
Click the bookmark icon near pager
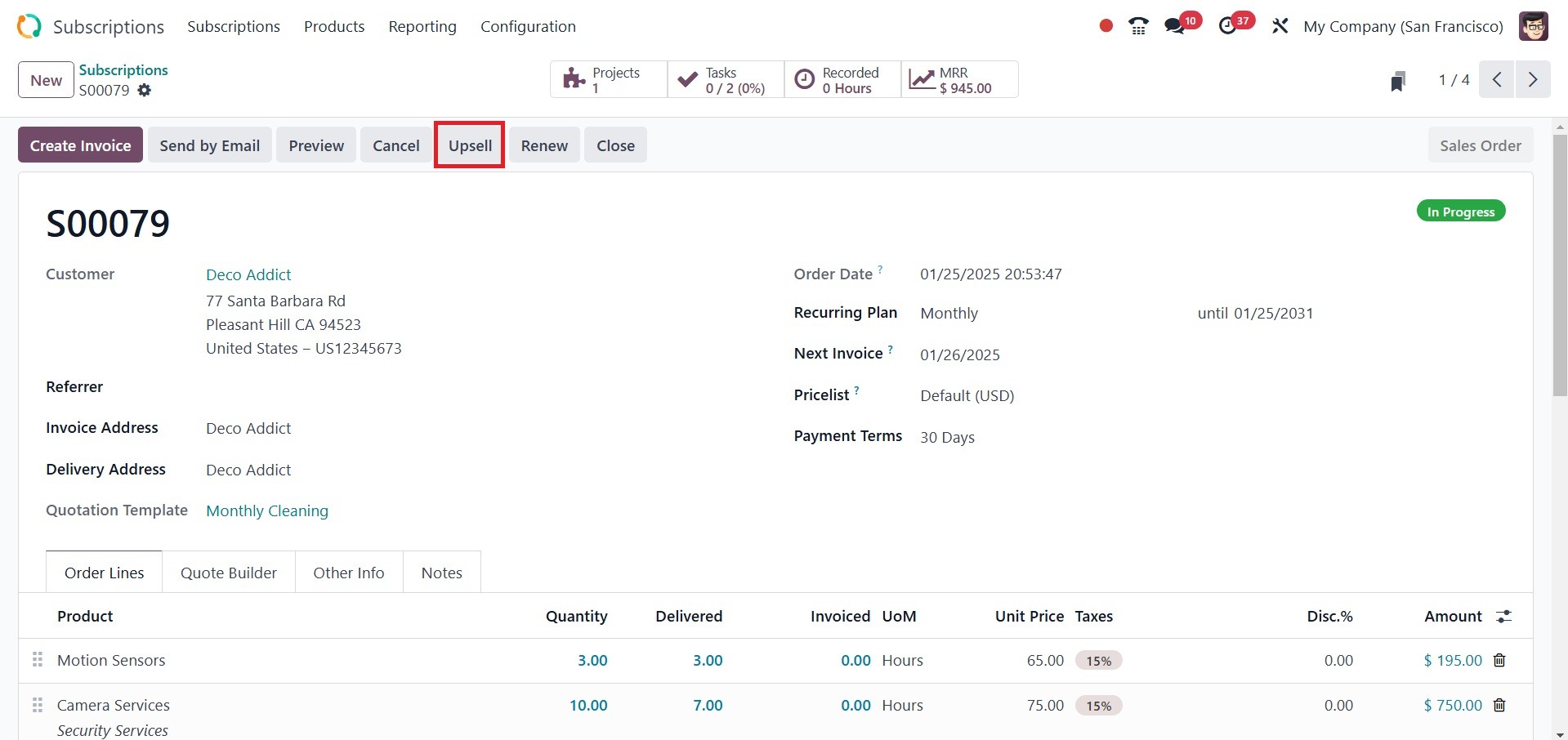click(1398, 81)
